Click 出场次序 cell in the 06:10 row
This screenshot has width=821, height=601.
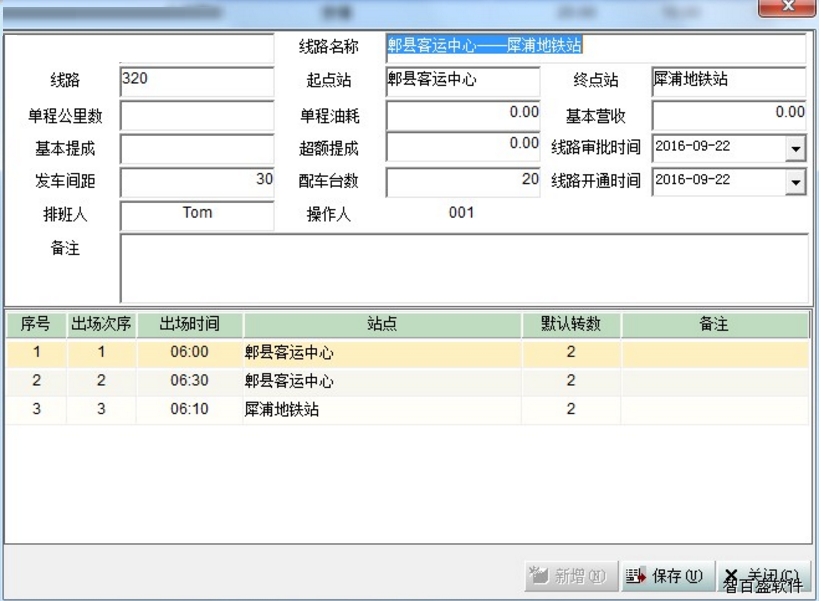click(x=101, y=409)
